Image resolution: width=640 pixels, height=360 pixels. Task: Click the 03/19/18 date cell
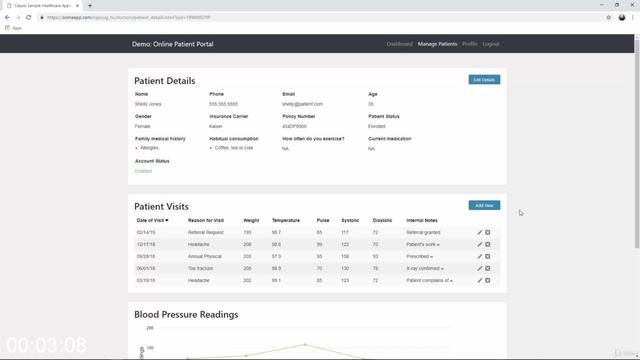point(146,280)
